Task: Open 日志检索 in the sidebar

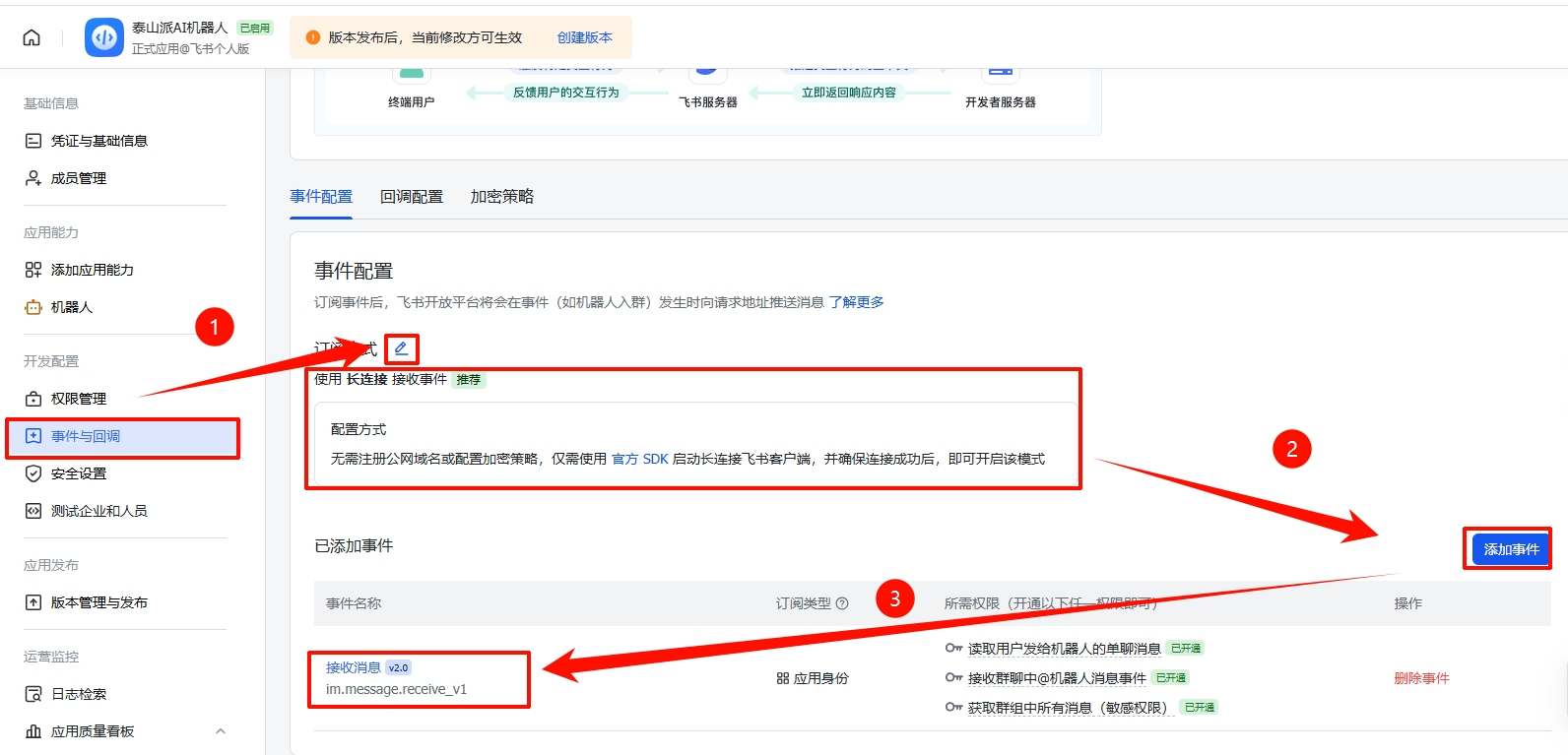Action: pyautogui.click(x=79, y=694)
